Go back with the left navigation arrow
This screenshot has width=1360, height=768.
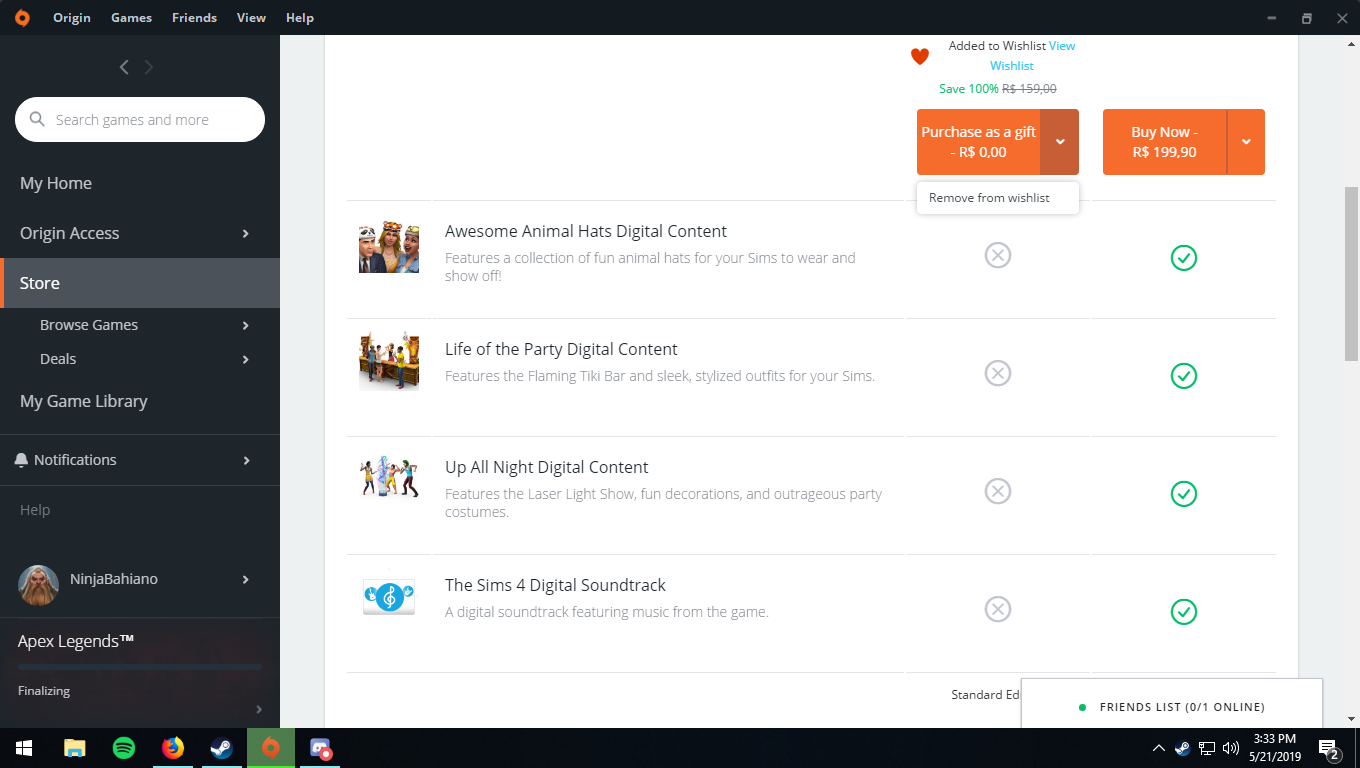(x=124, y=67)
